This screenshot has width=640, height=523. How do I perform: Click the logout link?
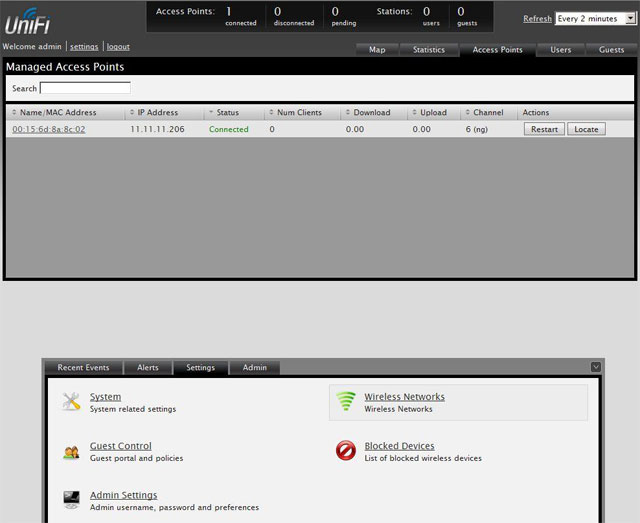coord(118,47)
